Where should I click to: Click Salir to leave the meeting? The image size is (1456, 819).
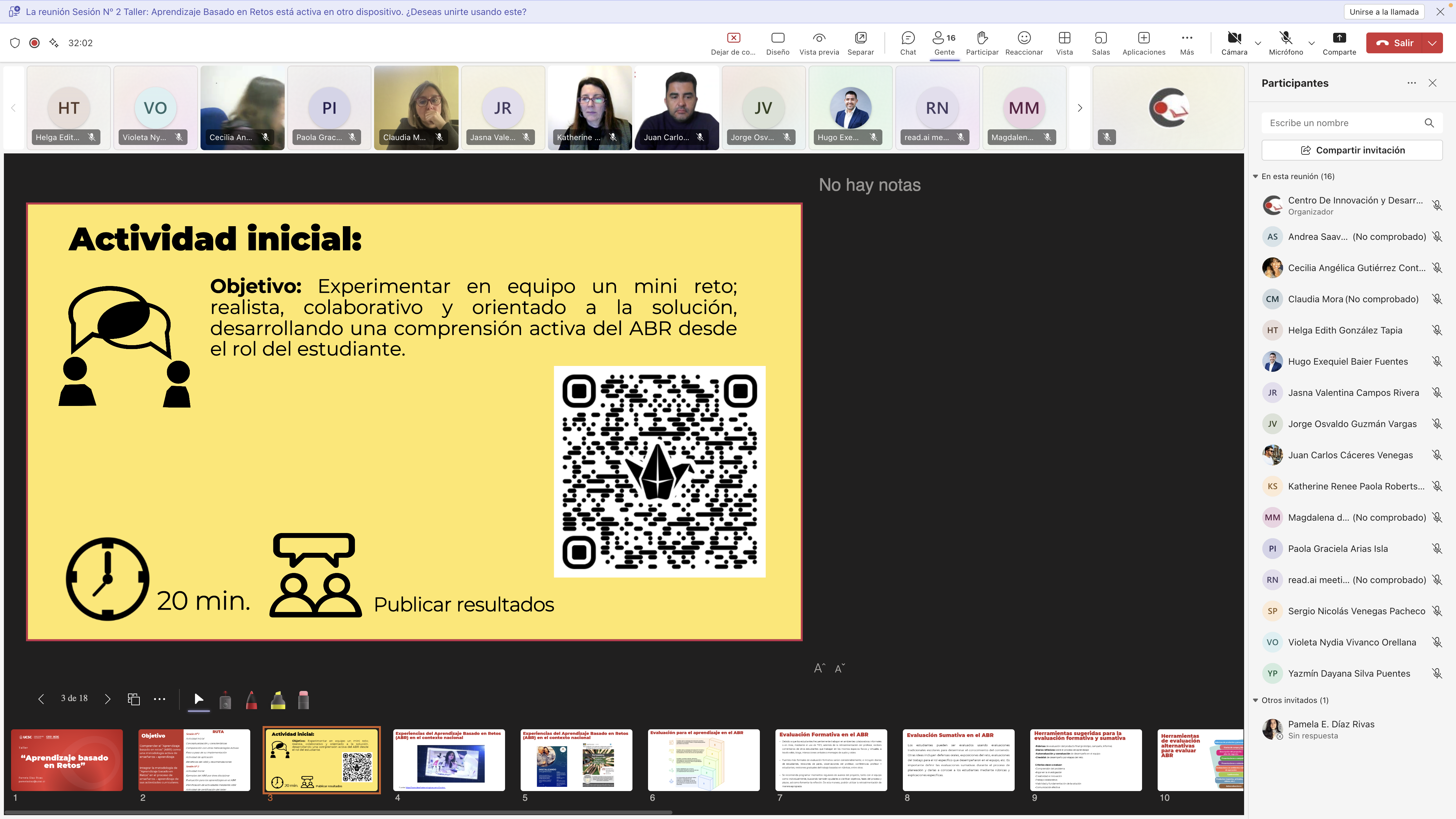1394,43
